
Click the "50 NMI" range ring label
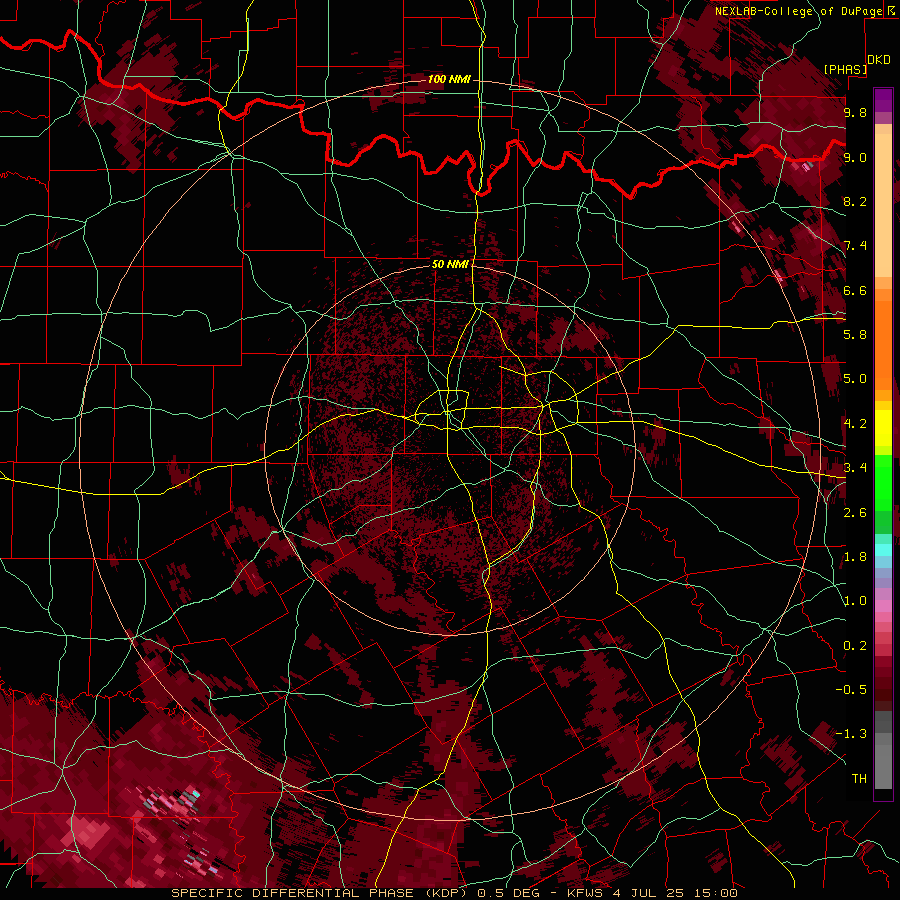point(450,264)
